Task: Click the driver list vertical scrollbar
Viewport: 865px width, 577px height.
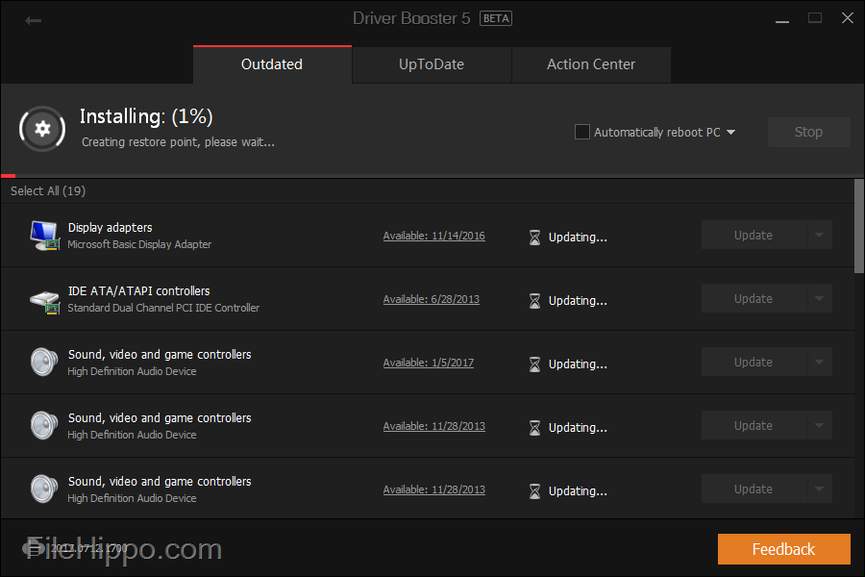Action: (x=859, y=226)
